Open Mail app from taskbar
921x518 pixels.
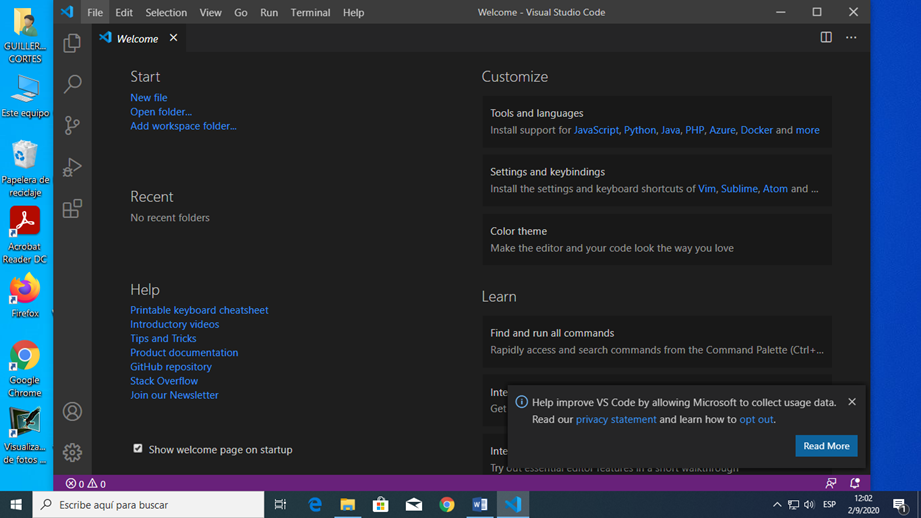coord(414,504)
